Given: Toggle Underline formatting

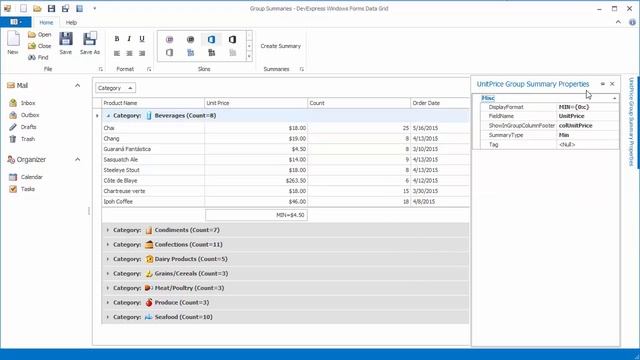Looking at the screenshot, I should point(142,39).
